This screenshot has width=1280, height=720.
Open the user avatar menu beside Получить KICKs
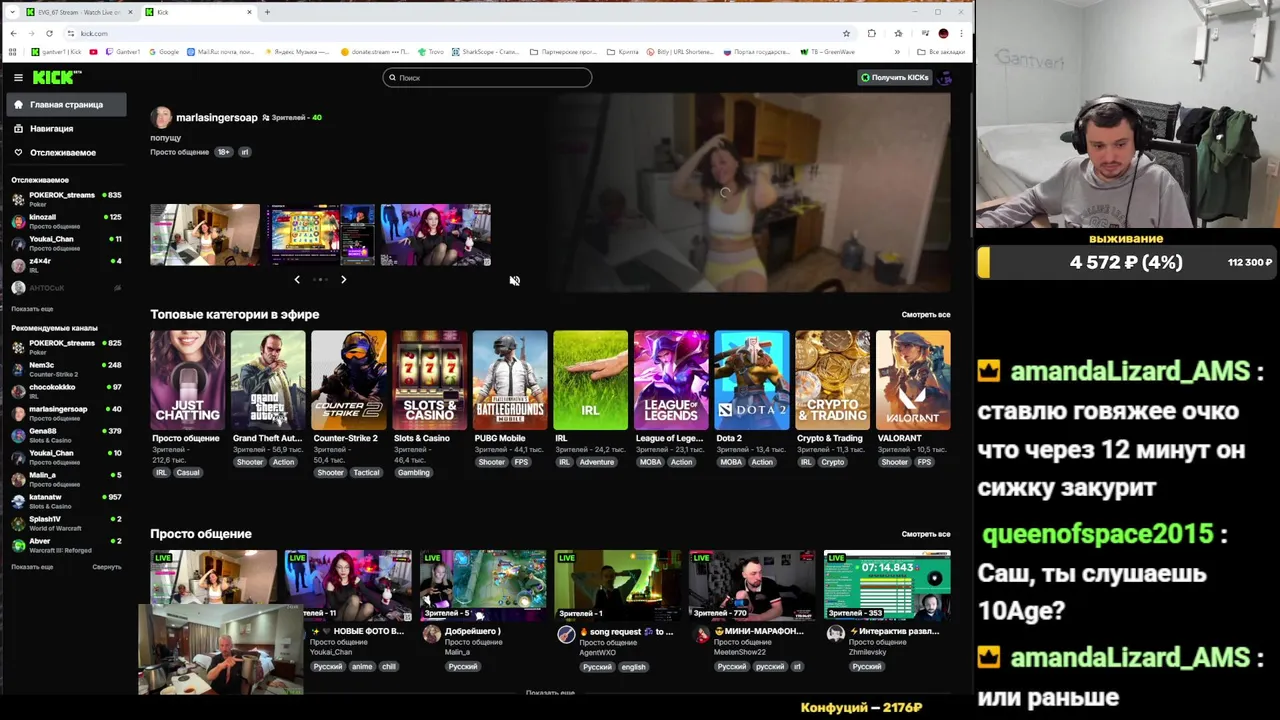click(944, 77)
